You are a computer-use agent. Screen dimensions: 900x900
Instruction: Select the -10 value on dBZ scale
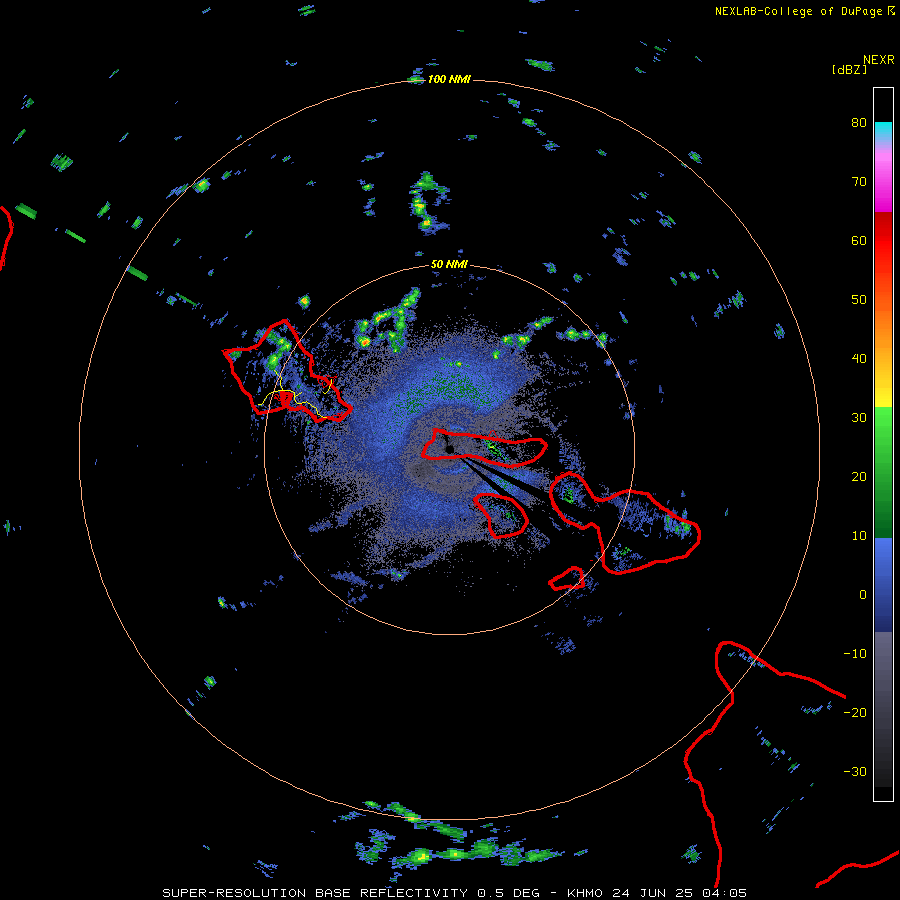click(x=855, y=654)
